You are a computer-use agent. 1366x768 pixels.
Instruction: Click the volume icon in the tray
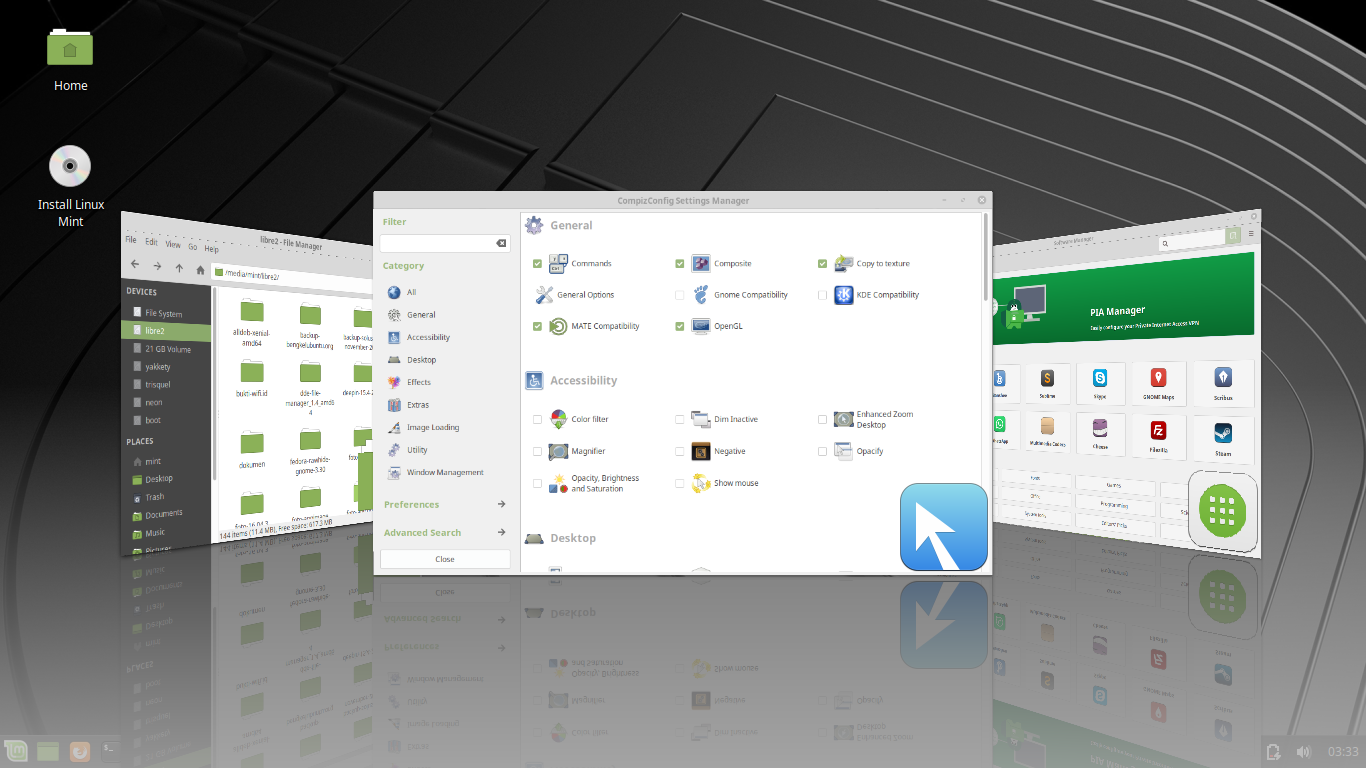click(1304, 751)
